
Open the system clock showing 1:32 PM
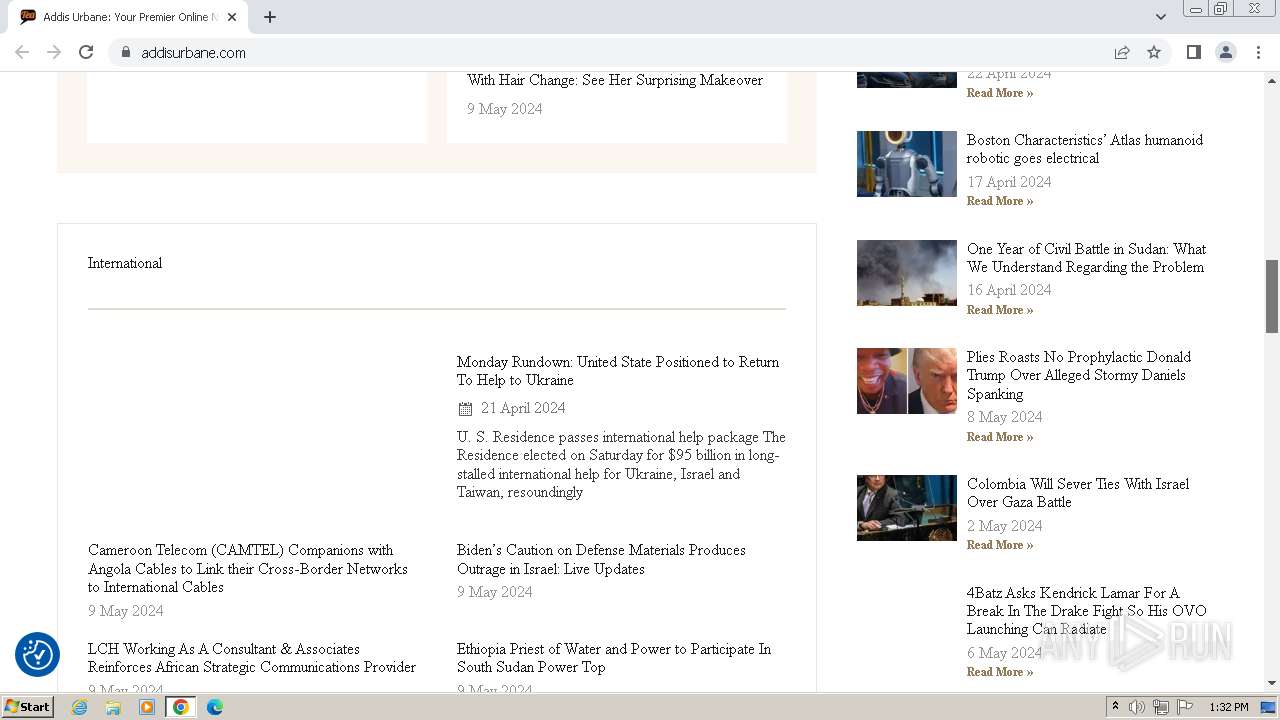tap(1228, 707)
